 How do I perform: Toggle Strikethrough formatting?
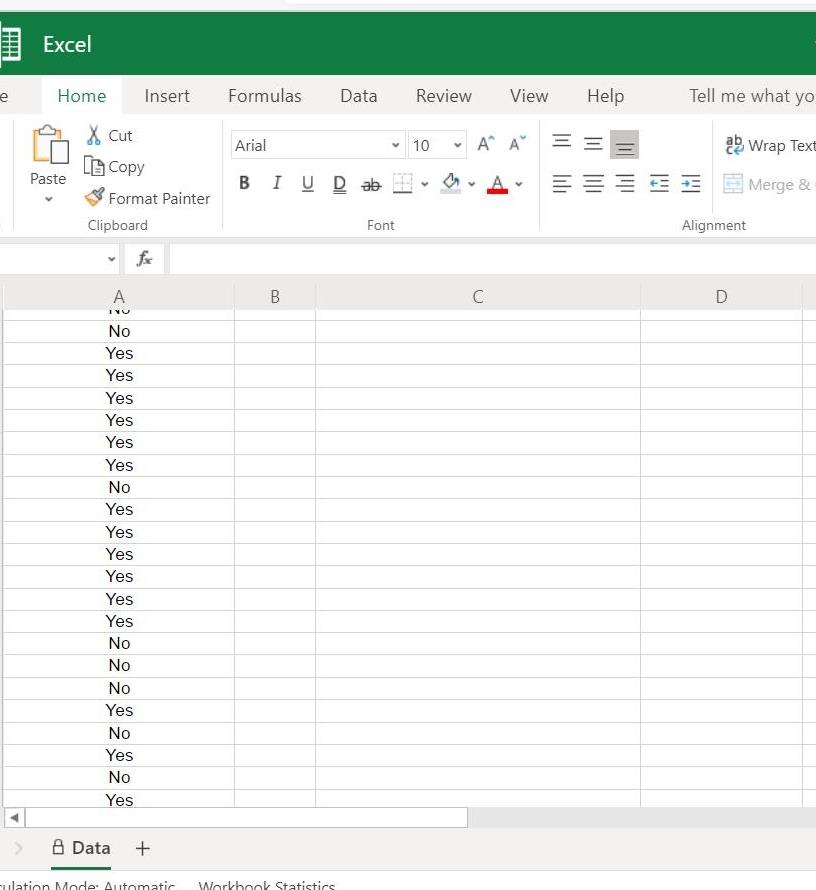(371, 184)
